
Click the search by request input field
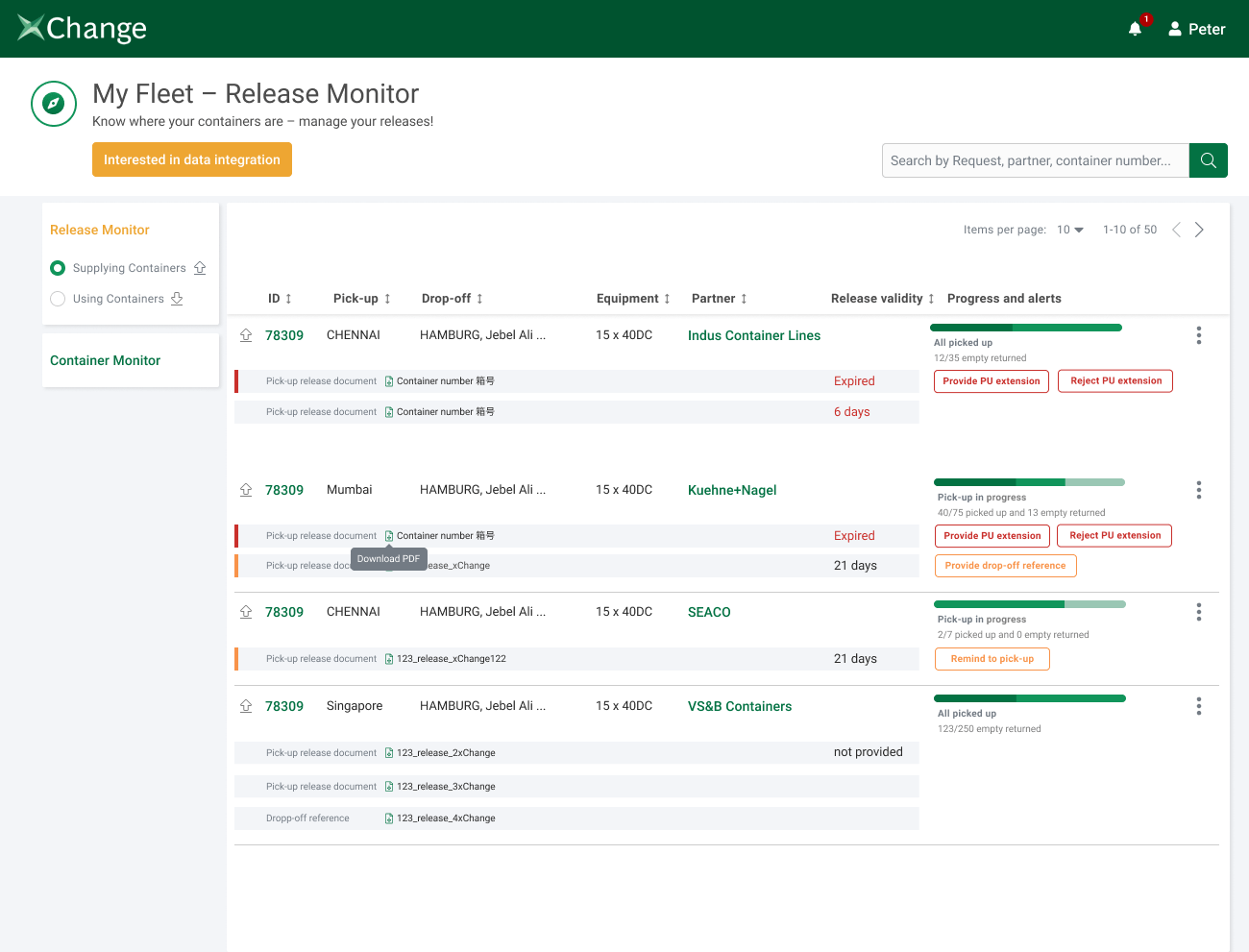1036,160
